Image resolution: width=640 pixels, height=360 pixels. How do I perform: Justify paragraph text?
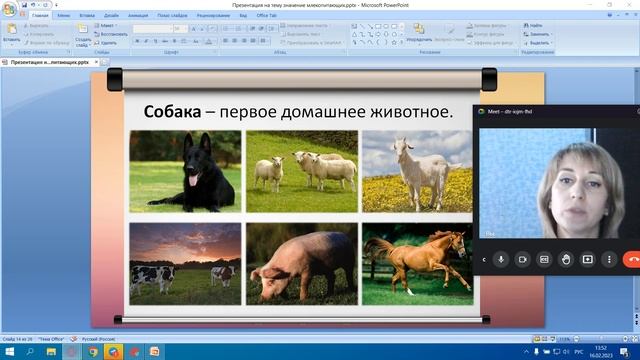[253, 41]
